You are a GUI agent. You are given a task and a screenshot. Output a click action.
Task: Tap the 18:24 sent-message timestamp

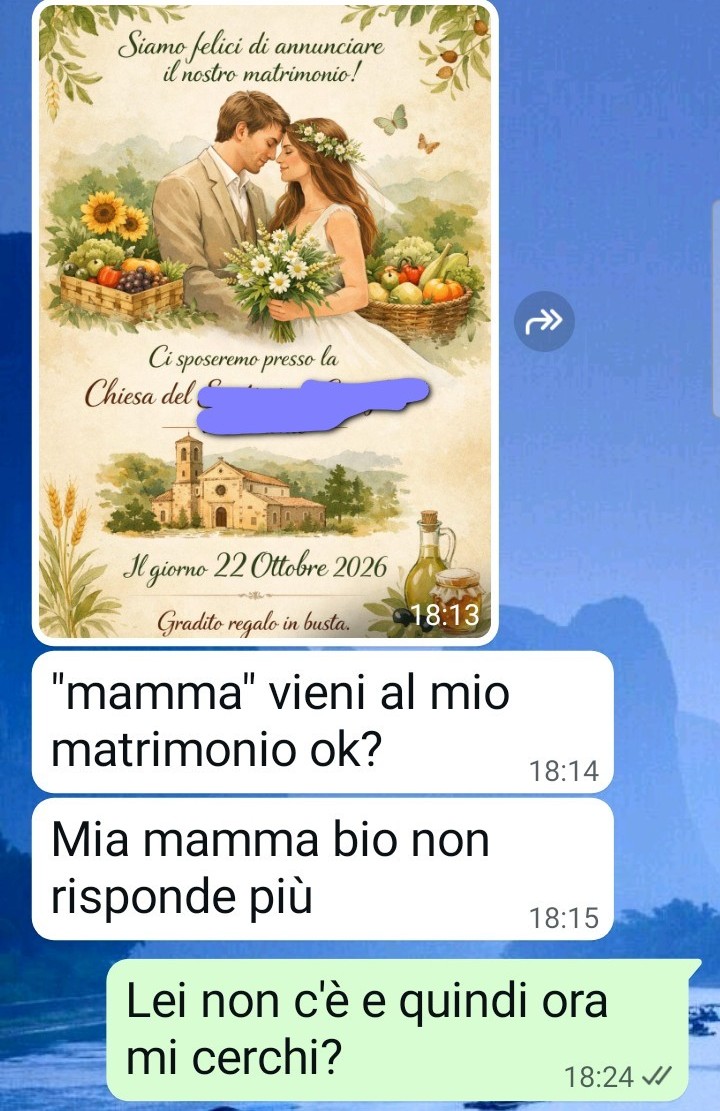point(599,1078)
